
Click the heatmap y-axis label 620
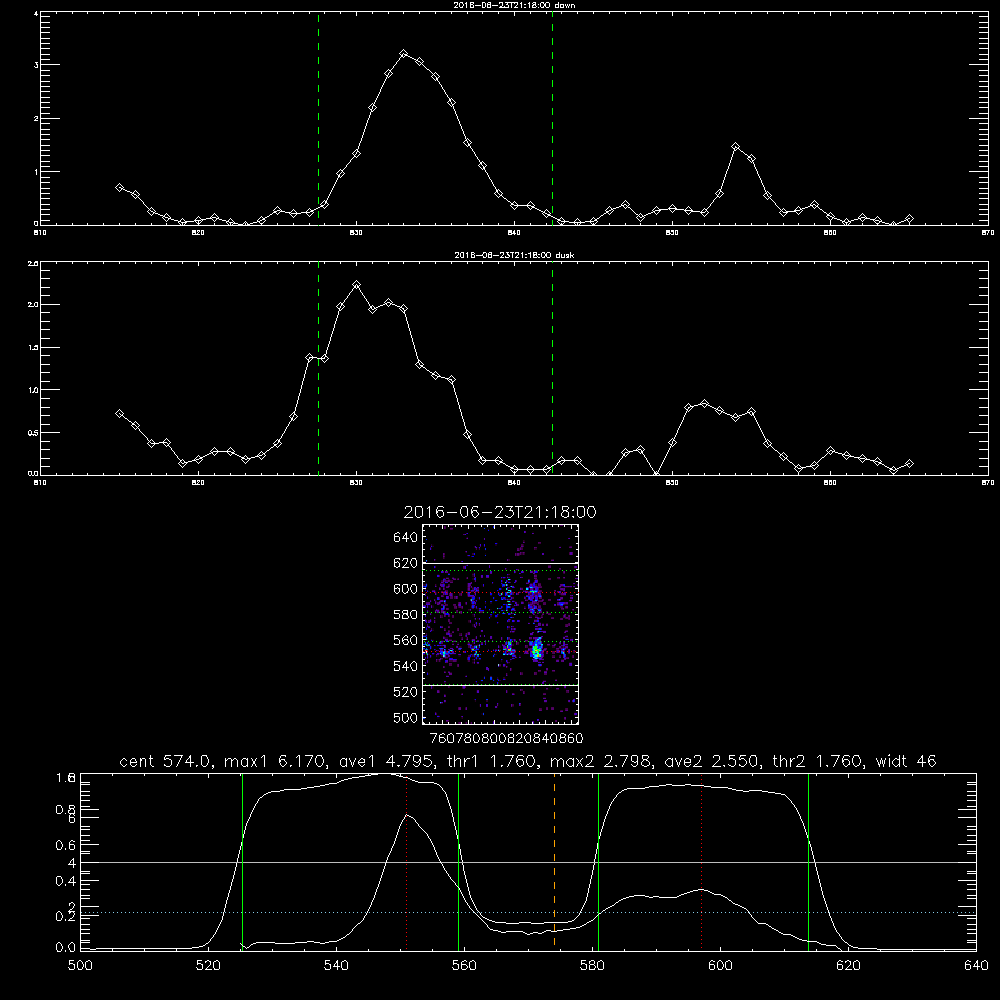pos(406,563)
